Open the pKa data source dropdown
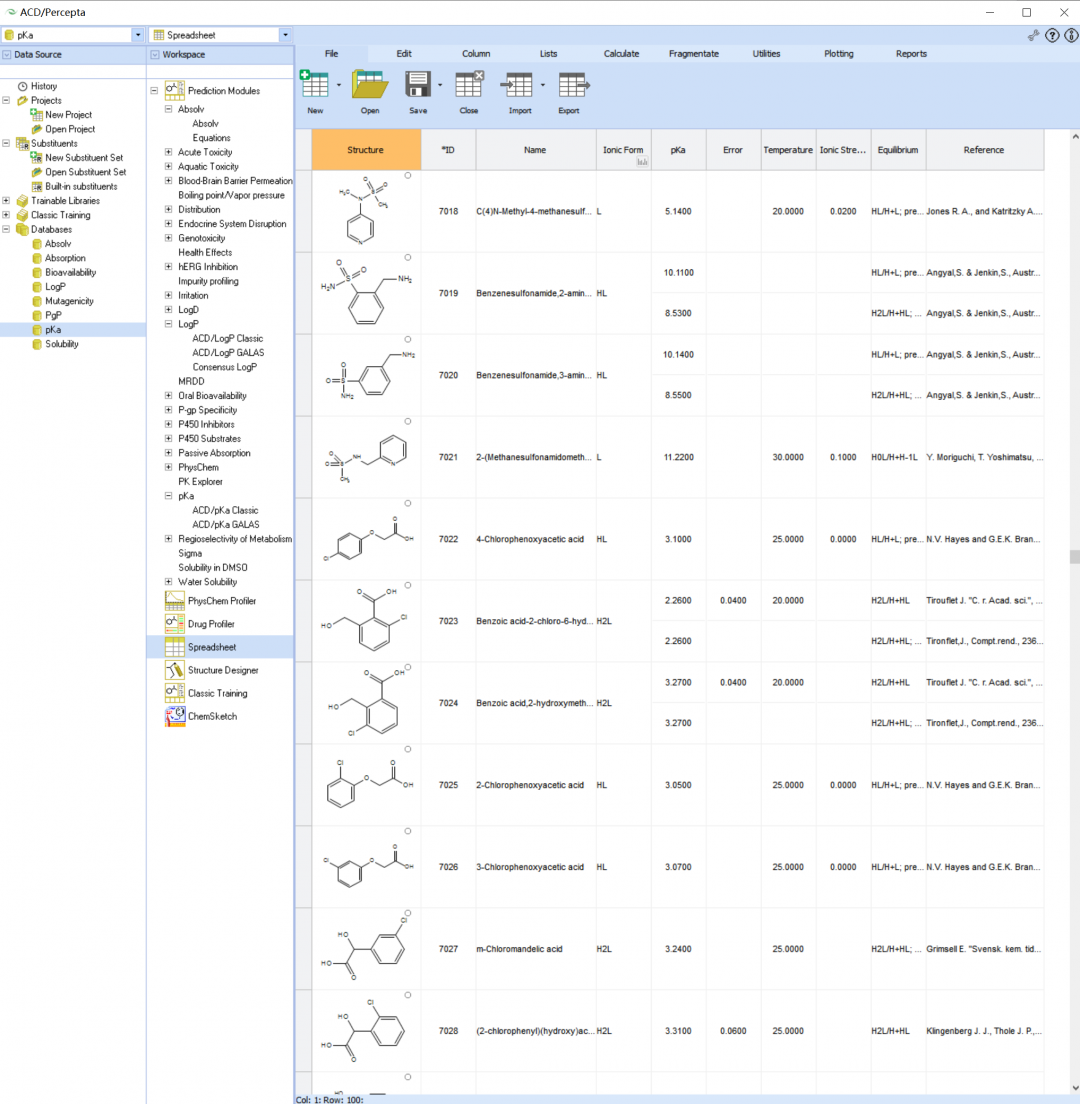Image resolution: width=1080 pixels, height=1104 pixels. (x=137, y=35)
